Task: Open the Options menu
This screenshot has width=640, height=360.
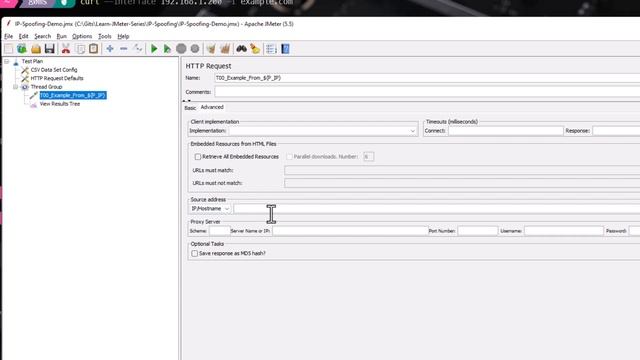Action: [x=82, y=36]
